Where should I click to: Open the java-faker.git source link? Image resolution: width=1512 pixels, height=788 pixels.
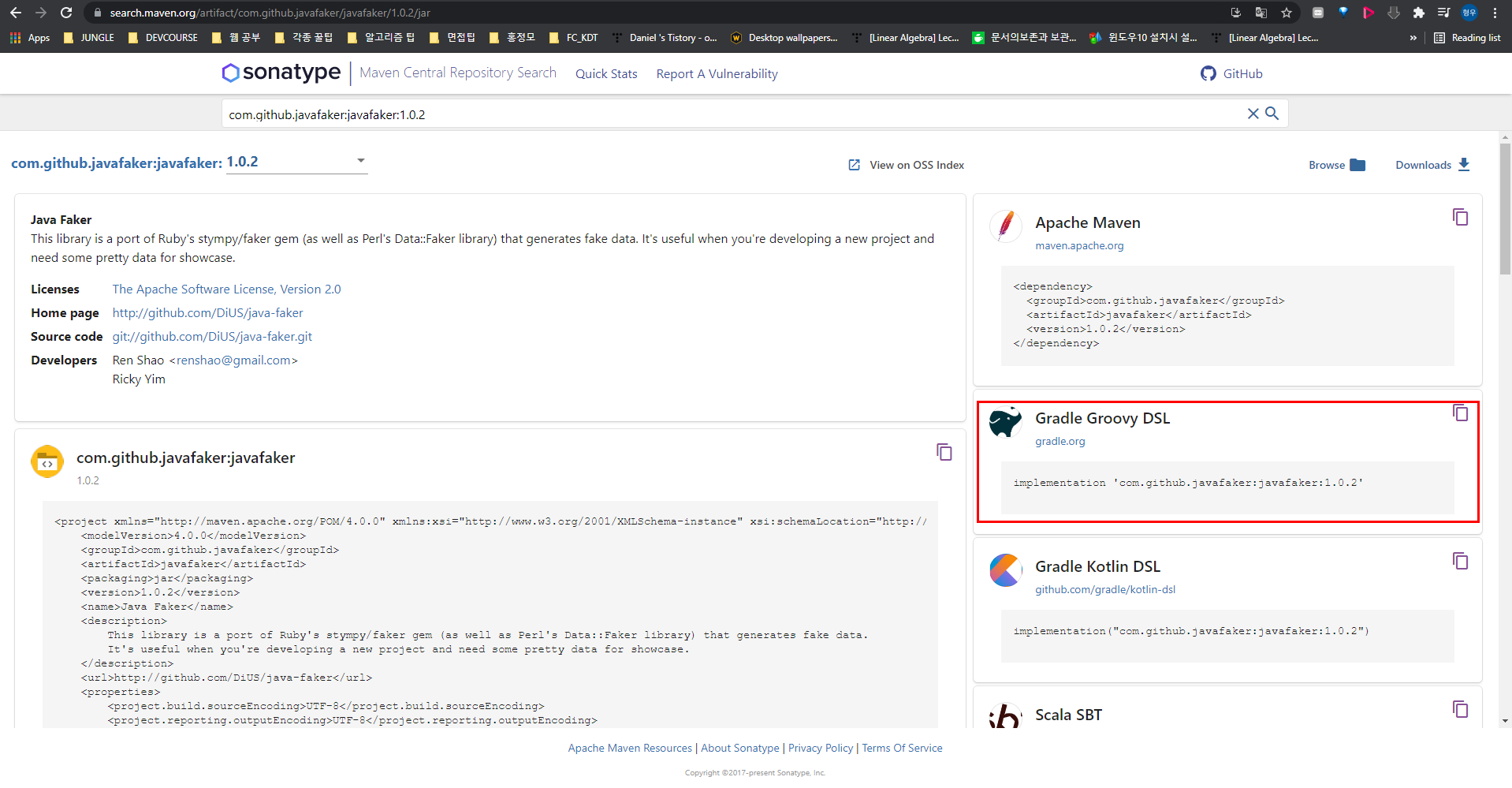212,337
